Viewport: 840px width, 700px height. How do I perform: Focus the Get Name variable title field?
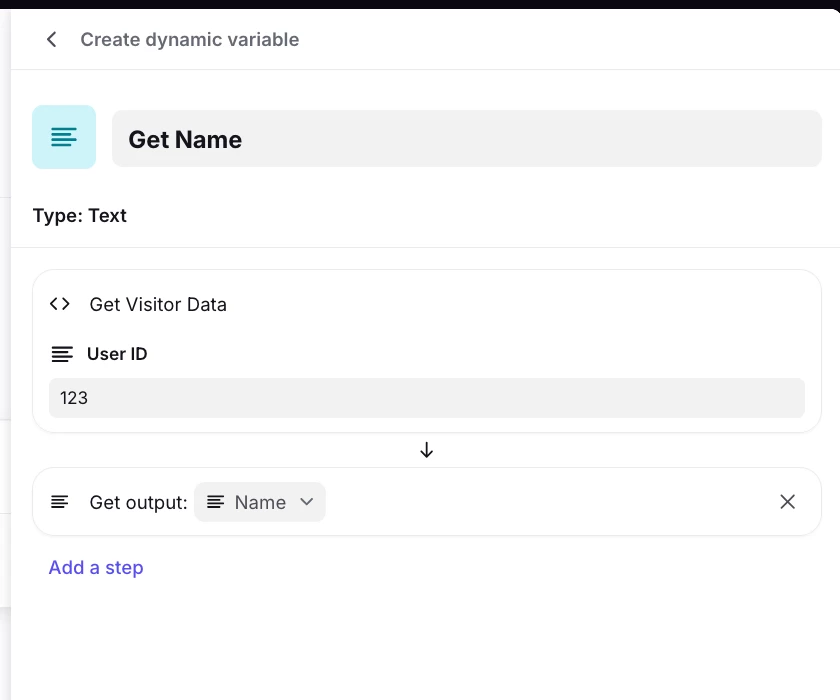(x=466, y=139)
